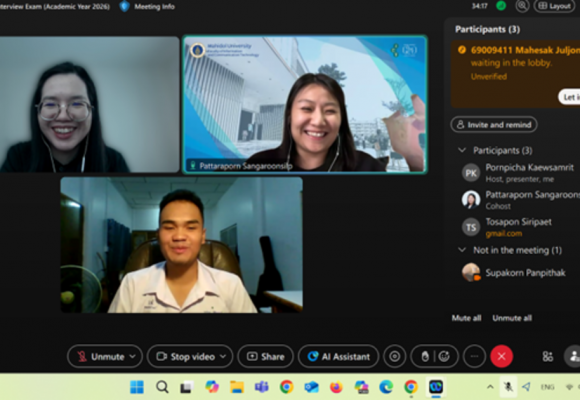Click the green connection status indicator
The height and width of the screenshot is (400, 580).
point(501,6)
